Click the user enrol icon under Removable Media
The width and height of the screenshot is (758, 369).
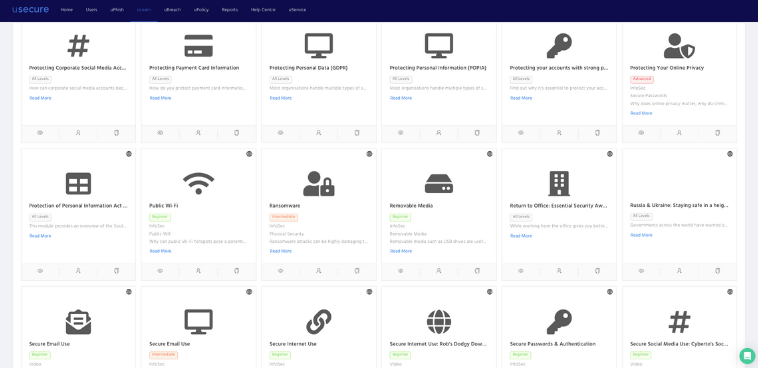[438, 271]
